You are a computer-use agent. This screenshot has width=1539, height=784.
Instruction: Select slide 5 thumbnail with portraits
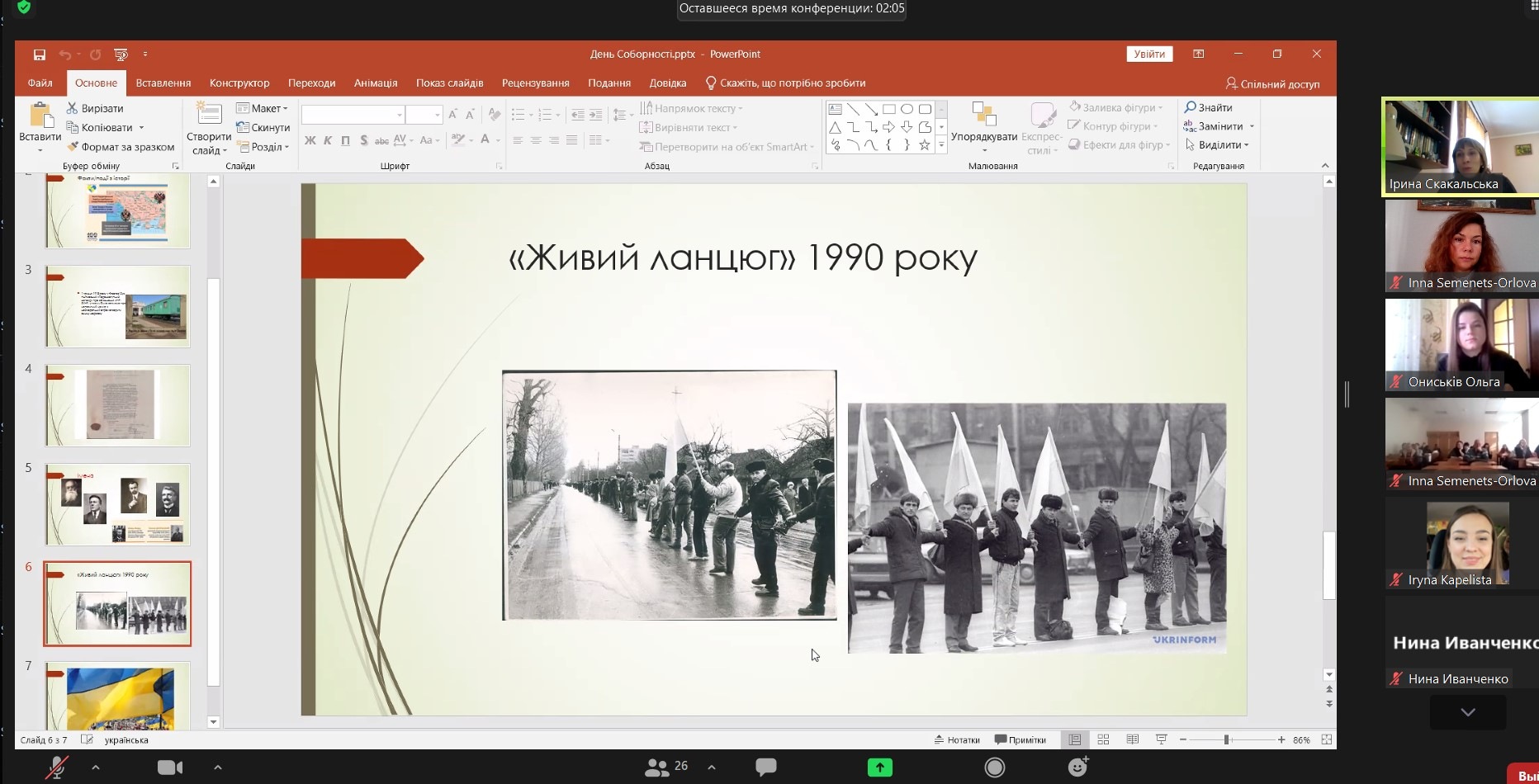[x=118, y=504]
